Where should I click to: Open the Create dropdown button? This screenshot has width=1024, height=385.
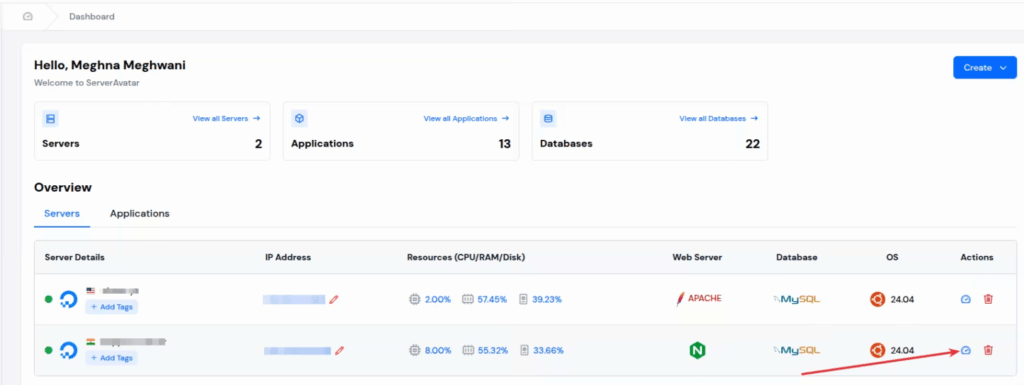985,67
